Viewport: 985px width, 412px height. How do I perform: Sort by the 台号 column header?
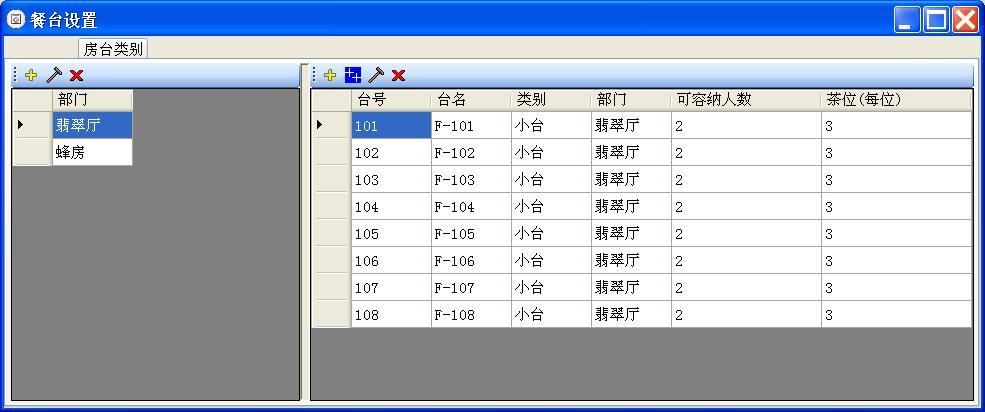pos(391,100)
